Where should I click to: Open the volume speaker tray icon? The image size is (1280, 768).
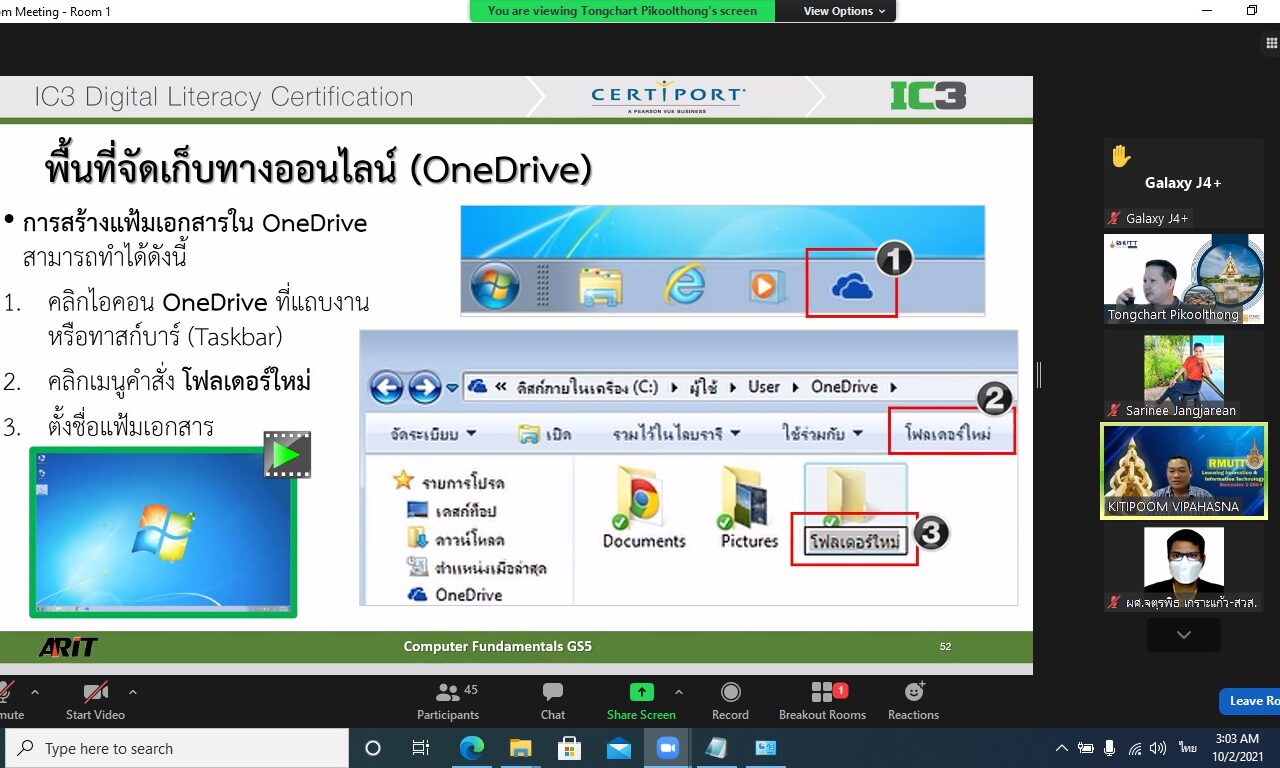point(1158,748)
